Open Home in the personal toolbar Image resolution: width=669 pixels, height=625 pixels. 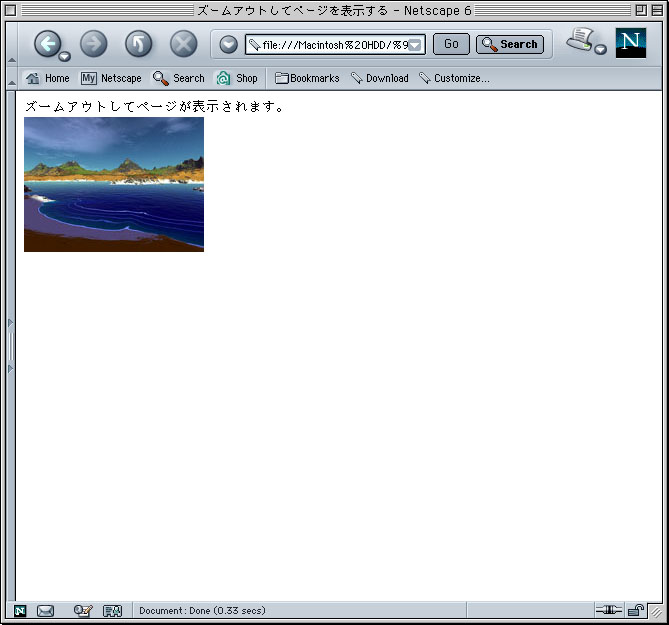[47, 78]
